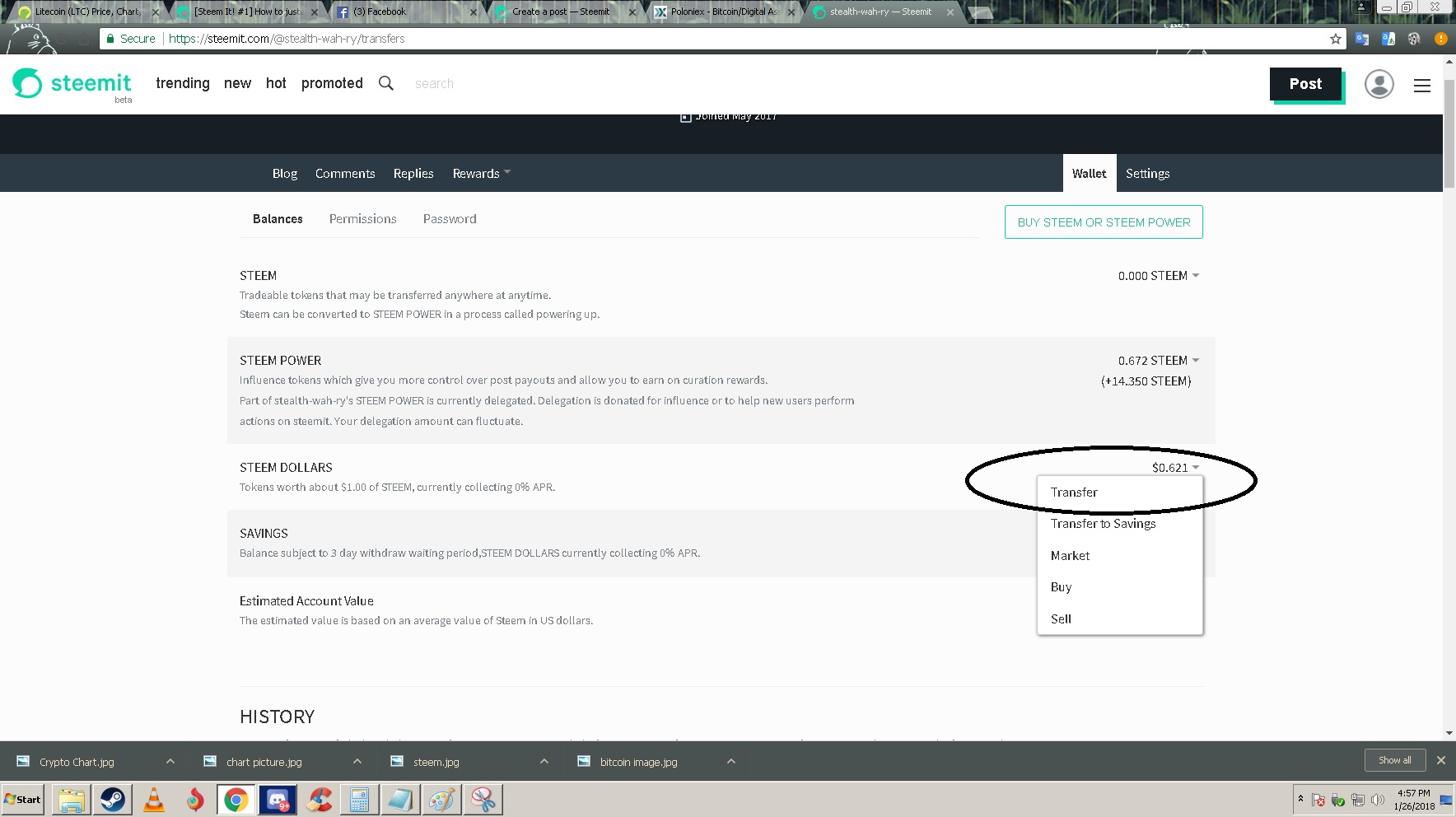This screenshot has height=817, width=1456.
Task: Click the Secure padlock icon in address bar
Action: pos(110,39)
